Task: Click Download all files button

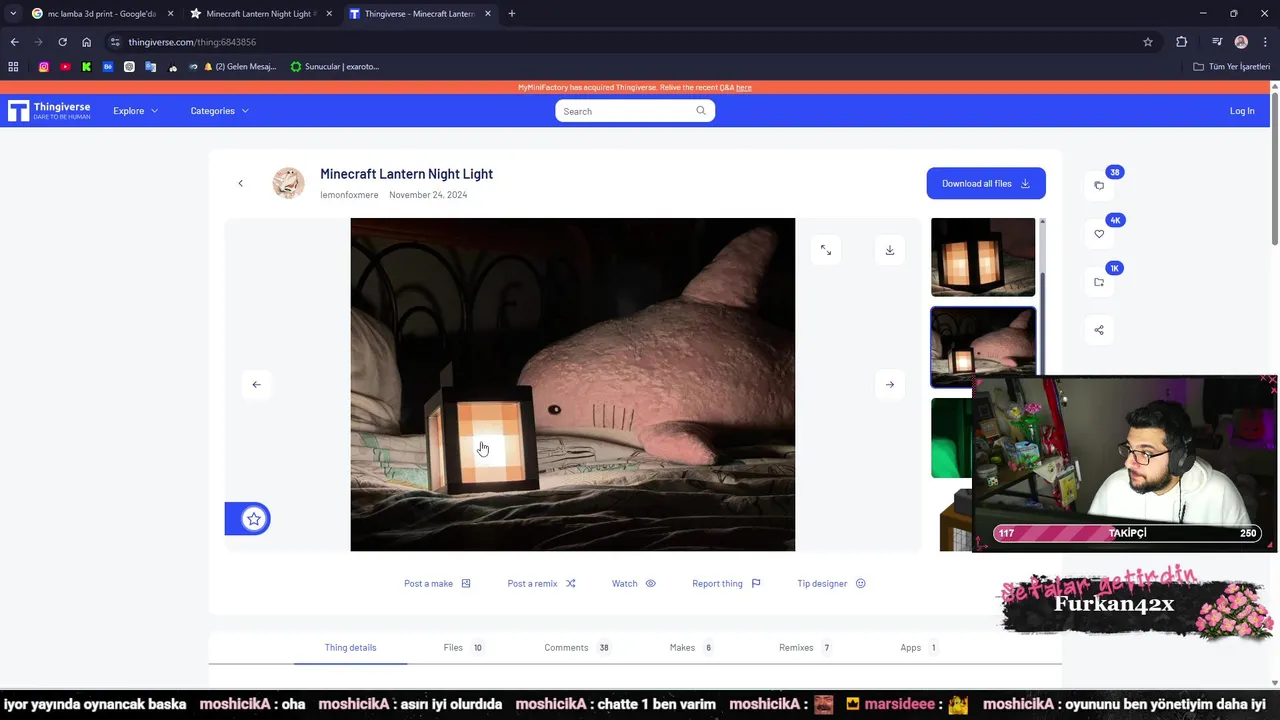Action: click(x=986, y=183)
